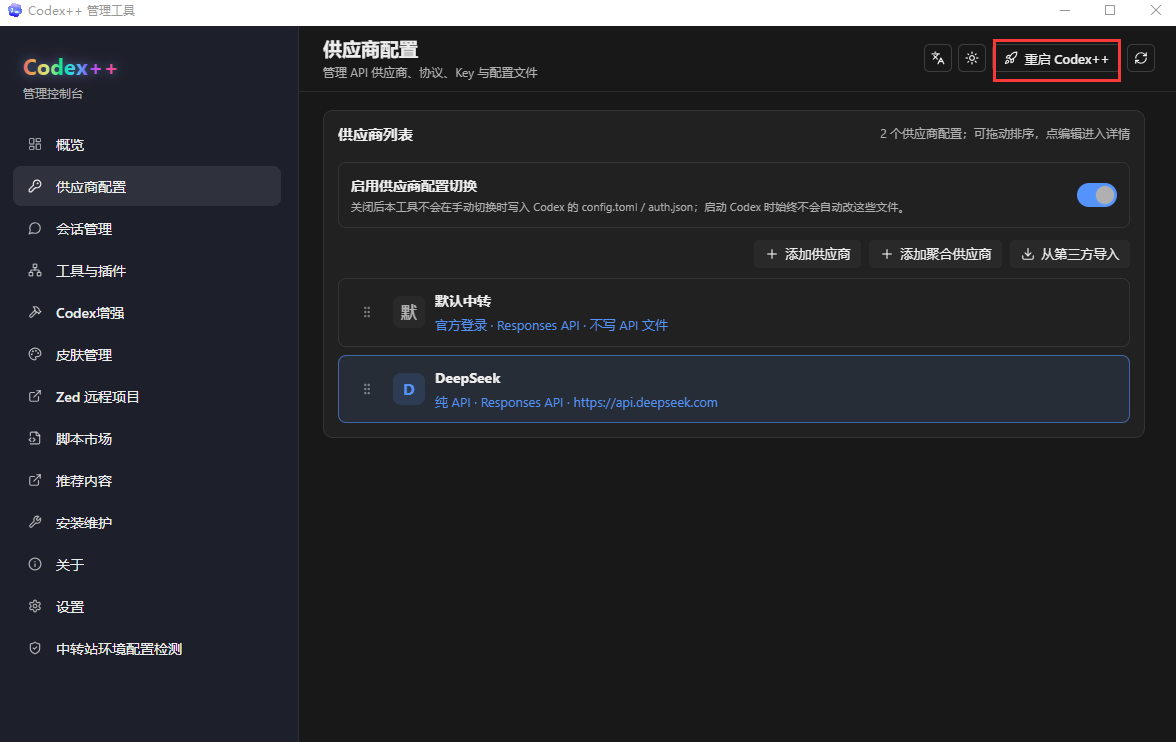Click chat bubble icon beside 会话管理

[34, 228]
